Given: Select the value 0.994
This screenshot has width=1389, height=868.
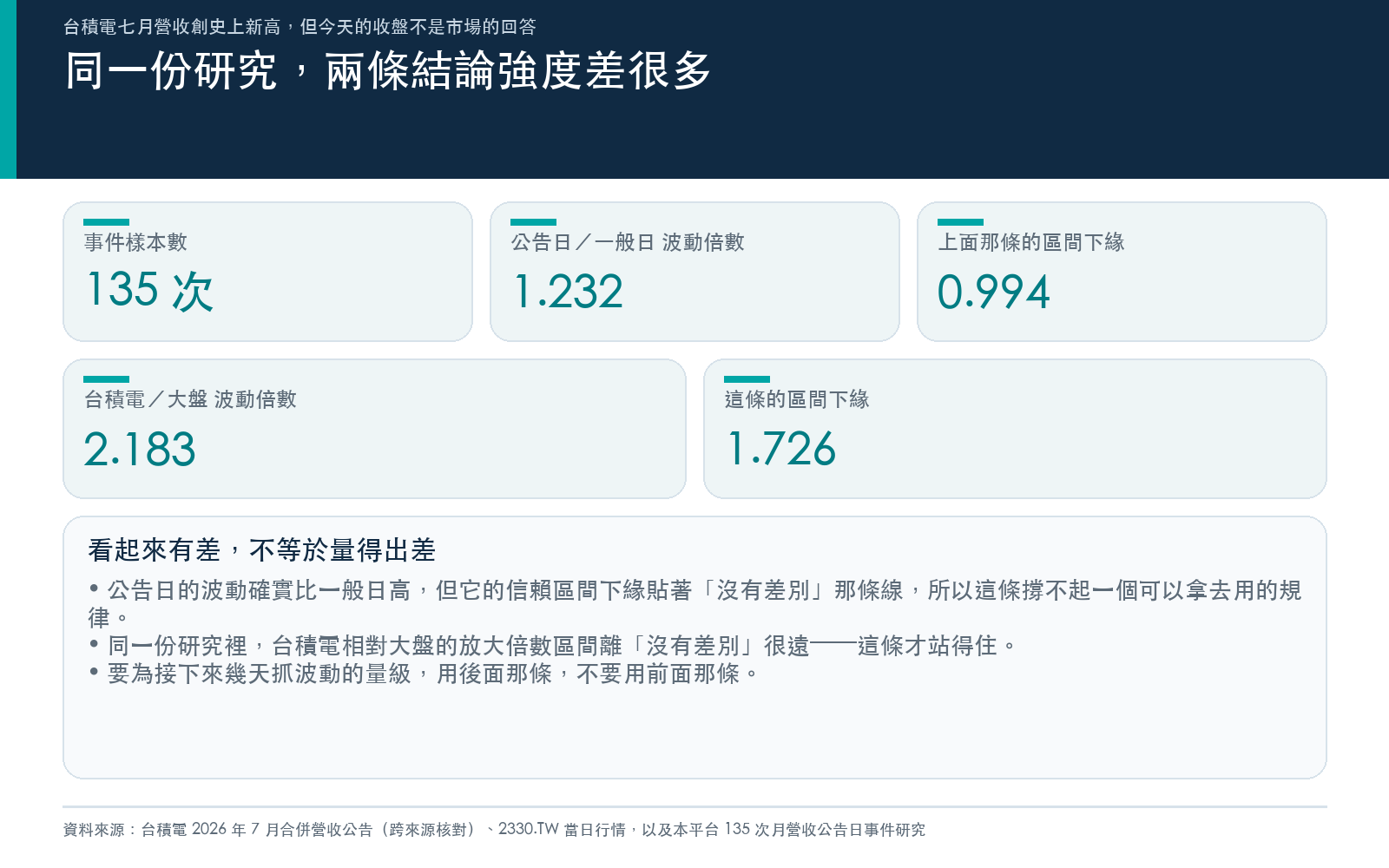Looking at the screenshot, I should tap(994, 292).
